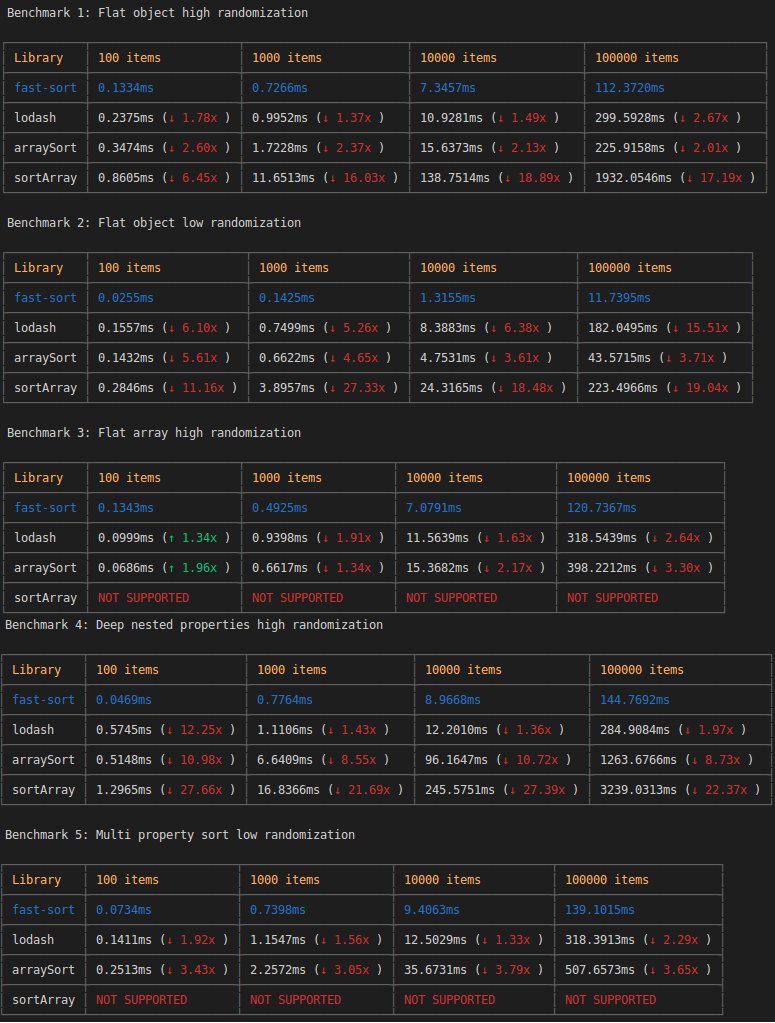The width and height of the screenshot is (775, 1023).
Task: Click the 139.1015ms fast-sort cell
Action: coord(600,909)
